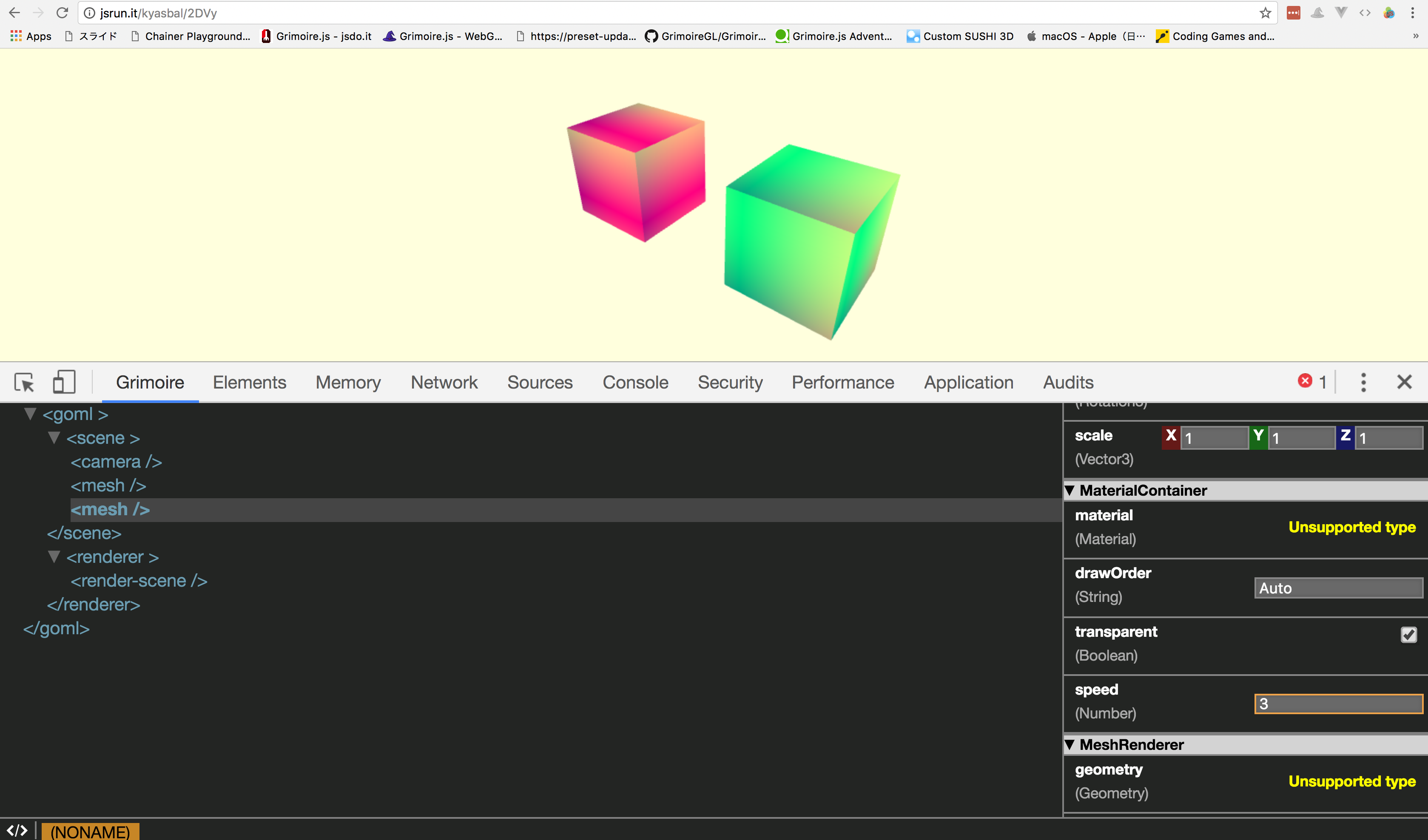The image size is (1428, 840).
Task: Select the first mesh node
Action: tap(108, 485)
